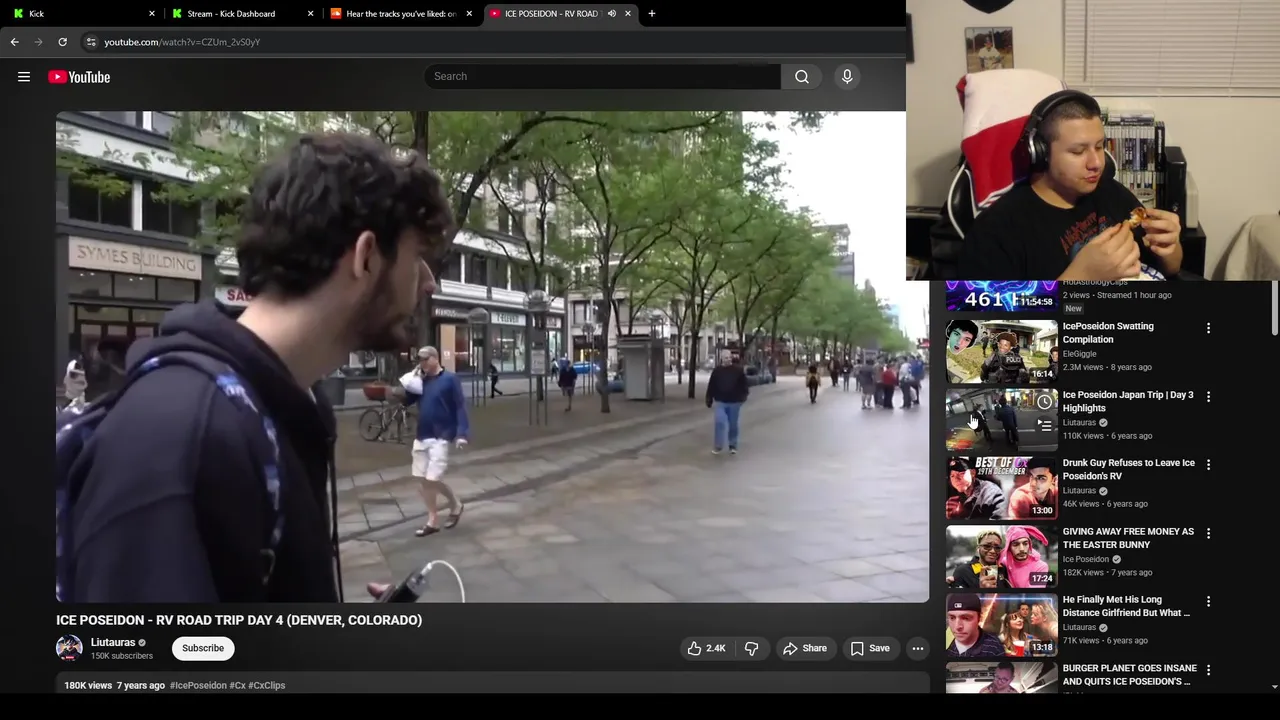Screen dimensions: 1280x720
Task: Click the EleGiggle channel name
Action: click(x=1079, y=354)
